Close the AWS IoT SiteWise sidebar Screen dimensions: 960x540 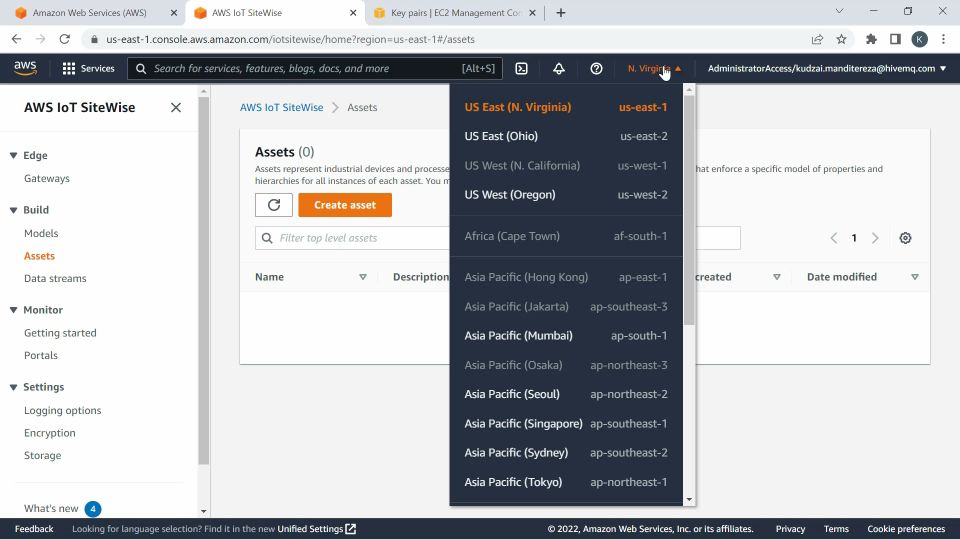pos(176,108)
